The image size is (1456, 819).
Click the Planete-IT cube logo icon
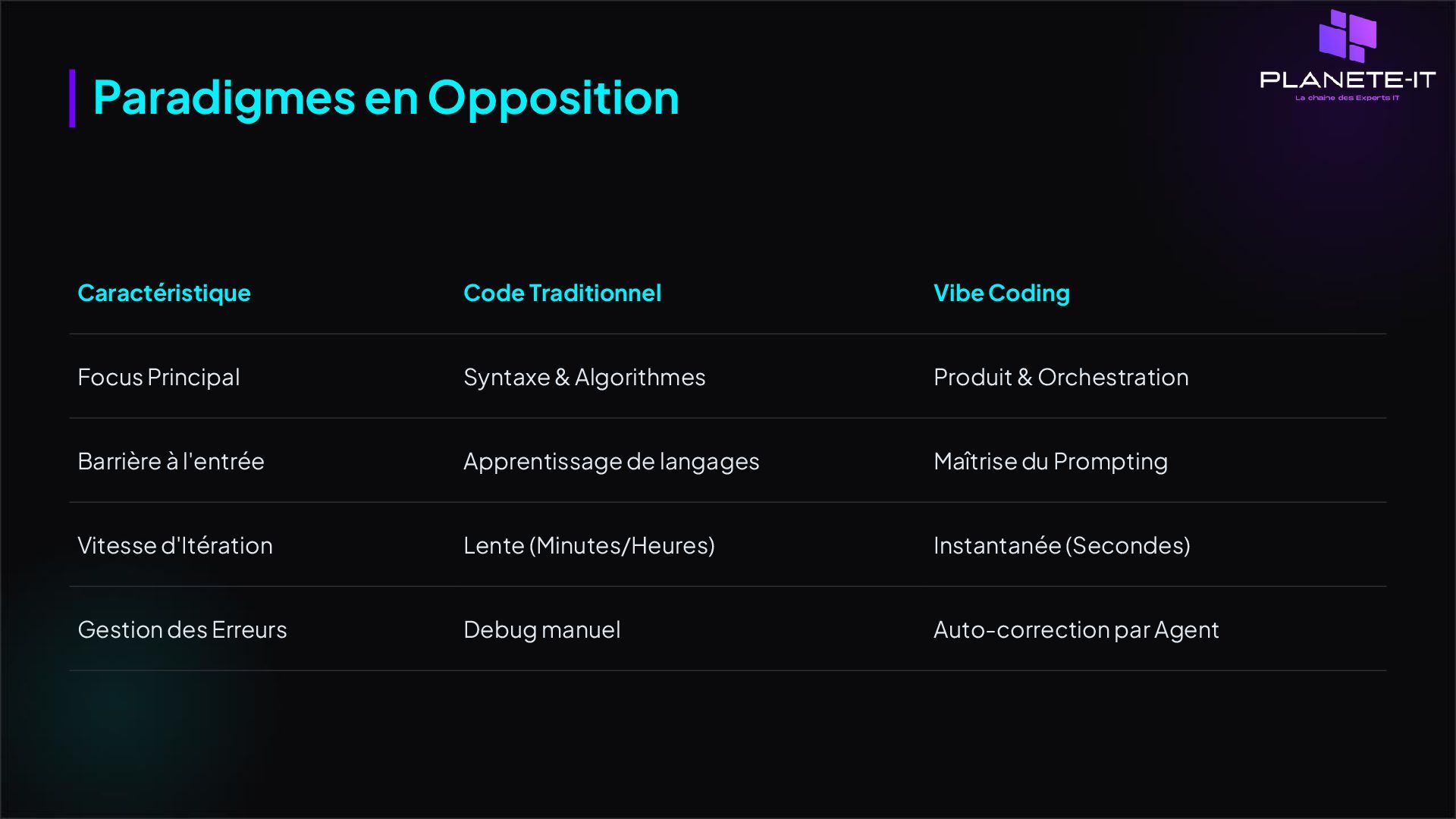[1348, 36]
